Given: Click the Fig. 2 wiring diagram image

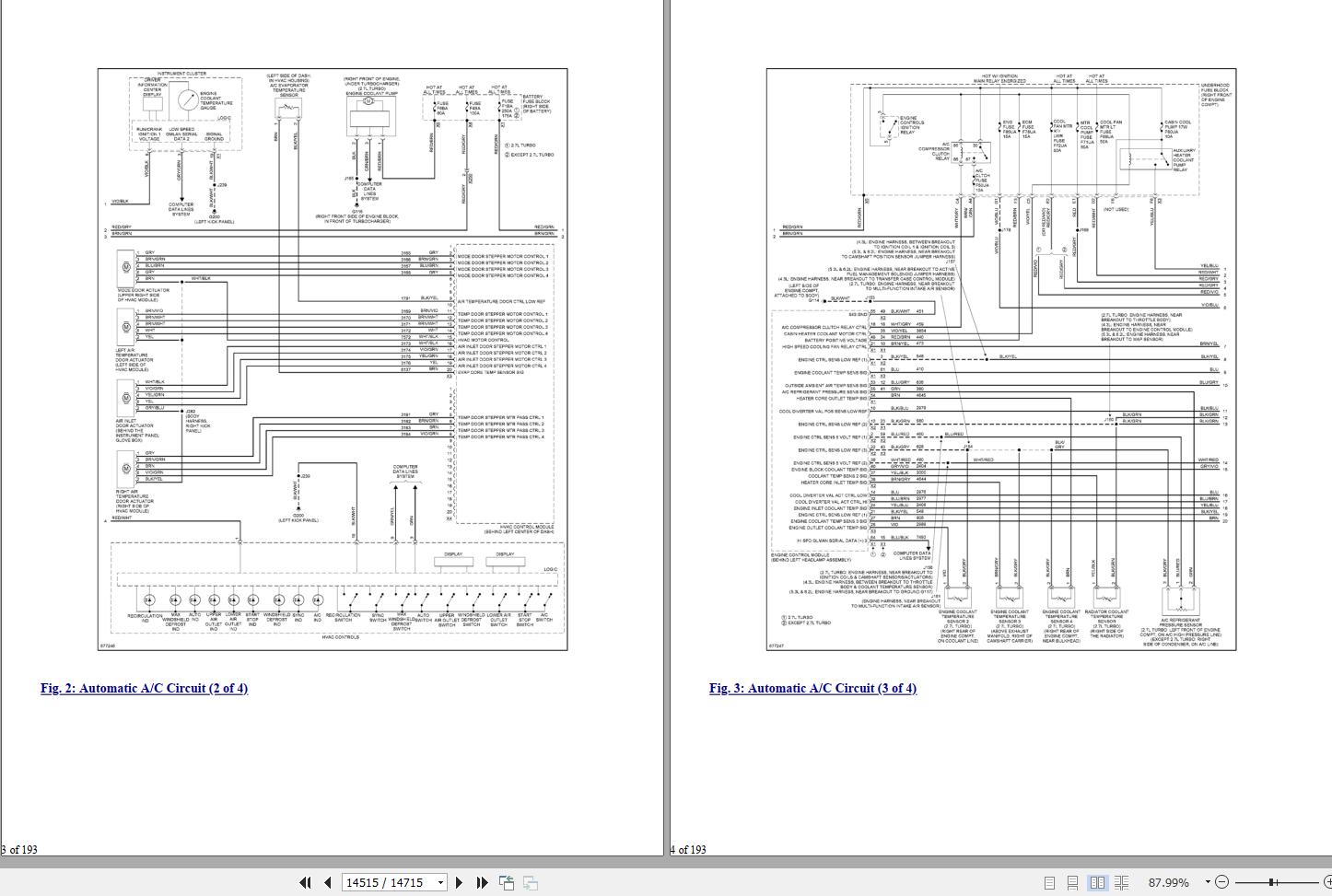Looking at the screenshot, I should point(333,359).
